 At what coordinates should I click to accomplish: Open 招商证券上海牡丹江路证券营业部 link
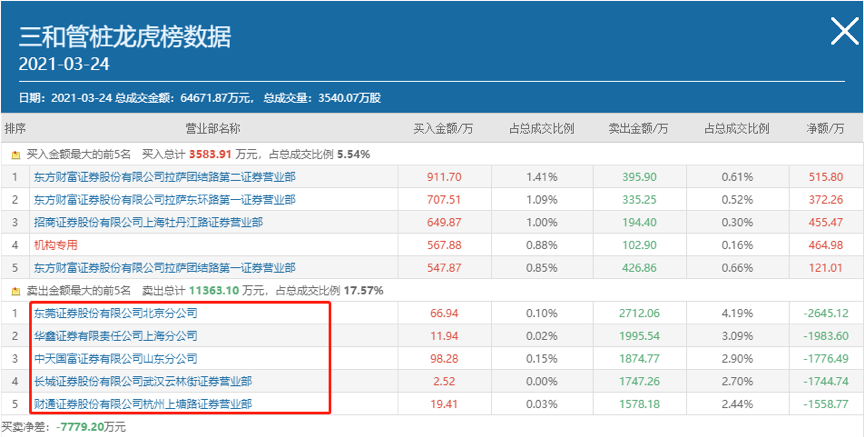click(x=148, y=223)
